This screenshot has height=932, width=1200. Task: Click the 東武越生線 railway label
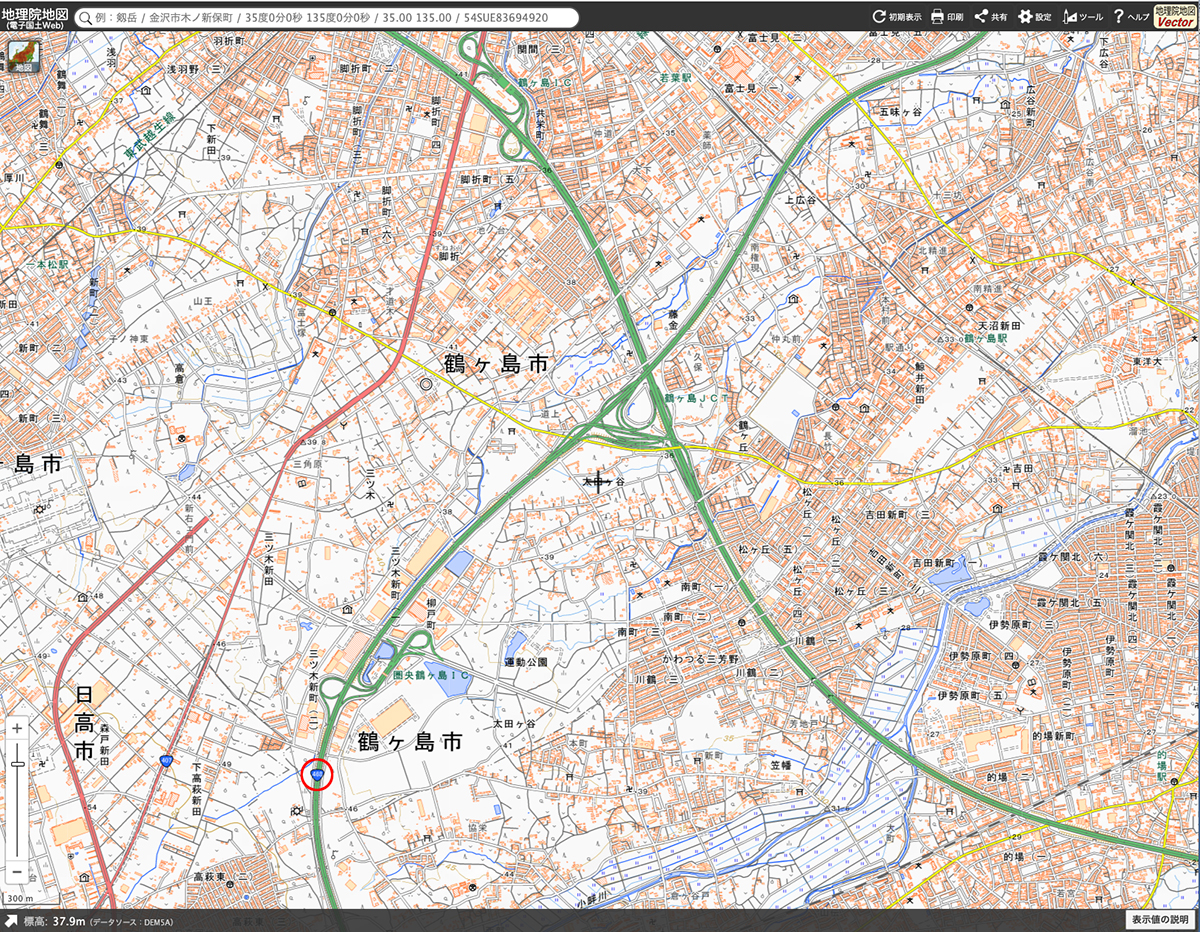(150, 133)
